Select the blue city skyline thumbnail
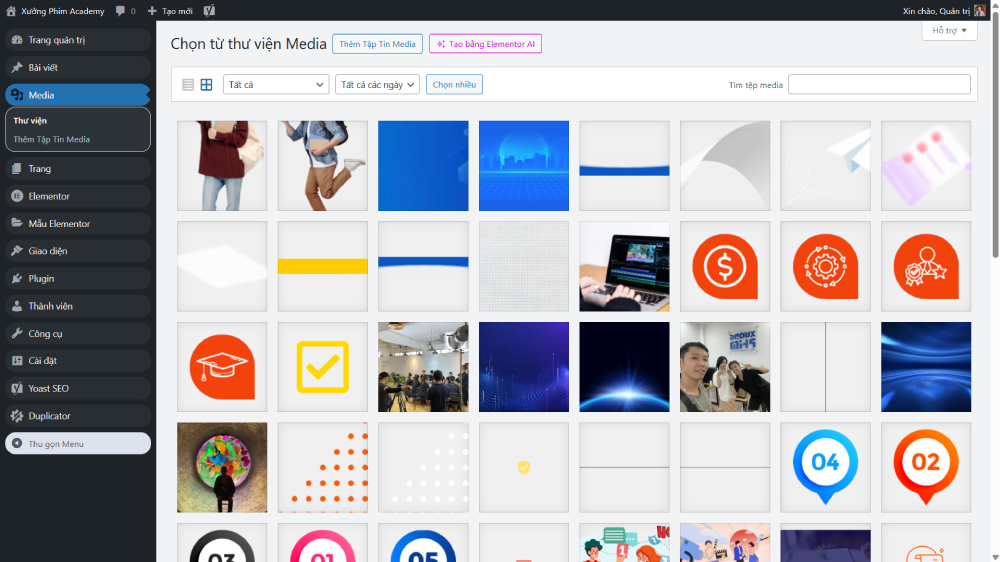 (524, 166)
